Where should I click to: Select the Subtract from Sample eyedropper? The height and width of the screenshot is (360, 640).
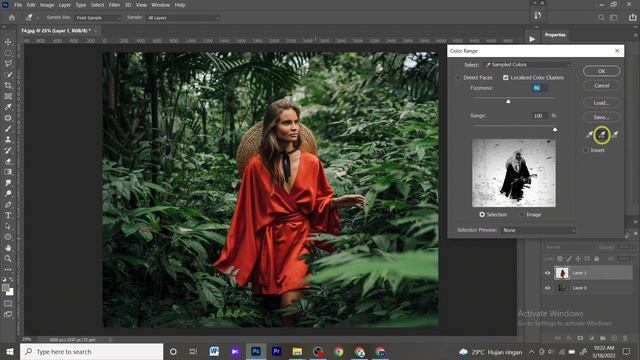615,134
